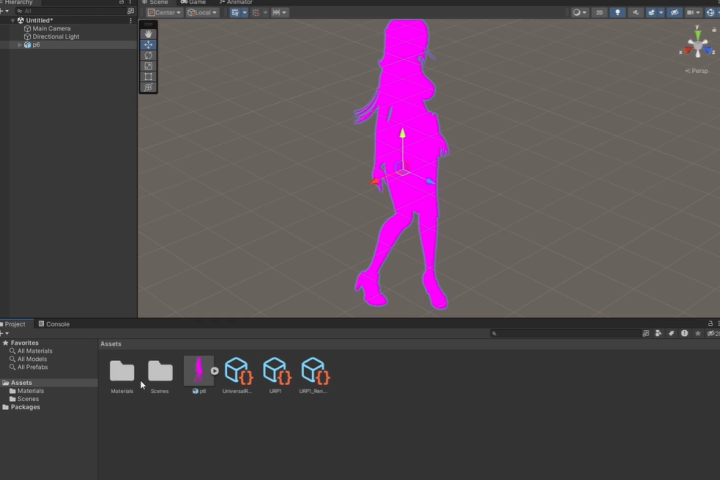Select the p6 model thumbnail asset
The width and height of the screenshot is (720, 480).
pos(198,370)
